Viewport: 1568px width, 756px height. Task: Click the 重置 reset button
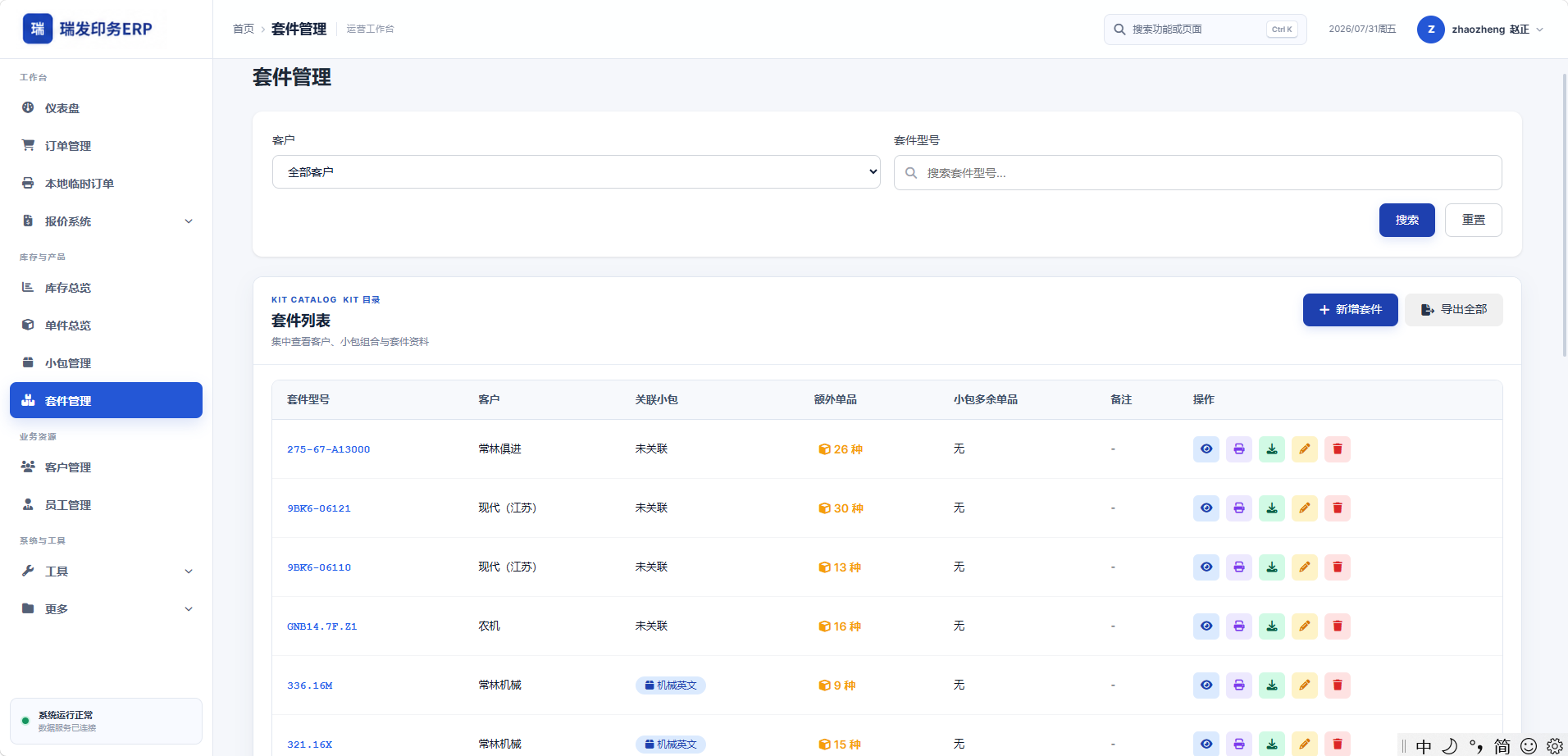click(x=1474, y=220)
